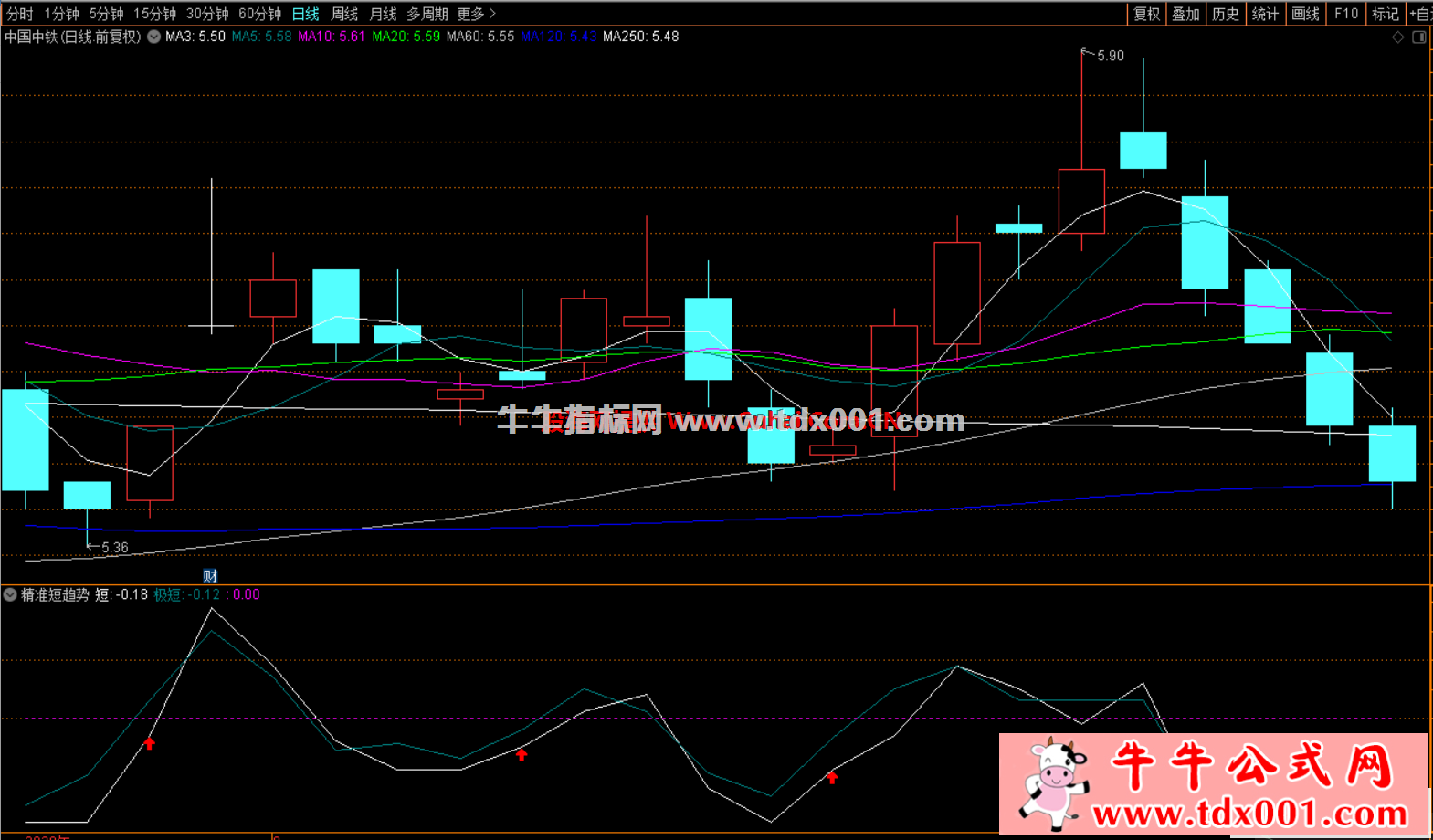Switch to 周线 weekly chart tab
The height and width of the screenshot is (840, 1433).
tap(344, 14)
